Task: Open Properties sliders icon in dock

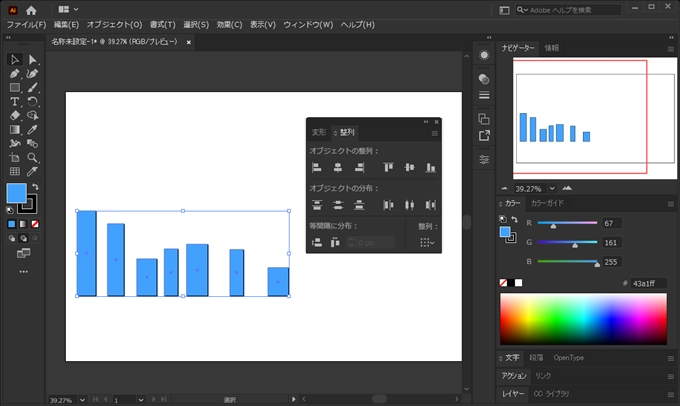Action: coord(484,160)
